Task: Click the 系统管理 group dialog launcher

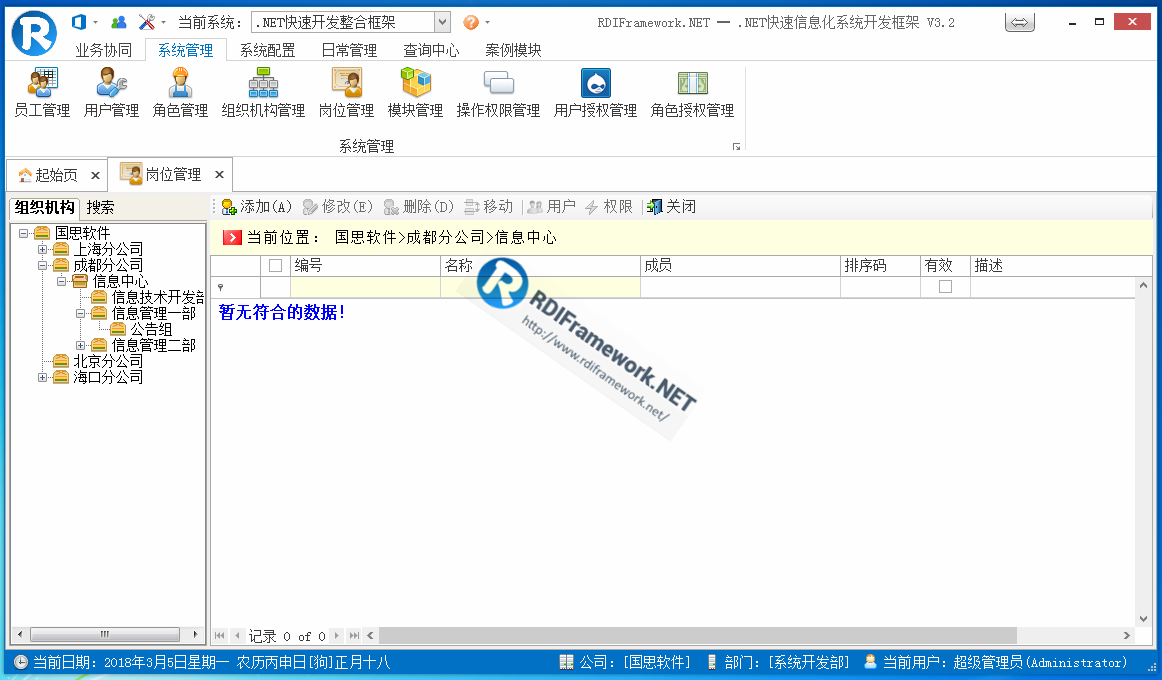Action: pyautogui.click(x=736, y=147)
